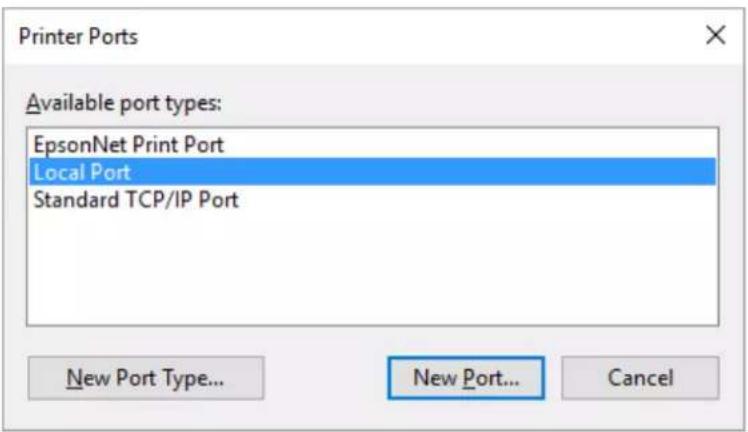Highlight the Standard TCP/IP Port option
The height and width of the screenshot is (432, 748).
pyautogui.click(x=373, y=199)
